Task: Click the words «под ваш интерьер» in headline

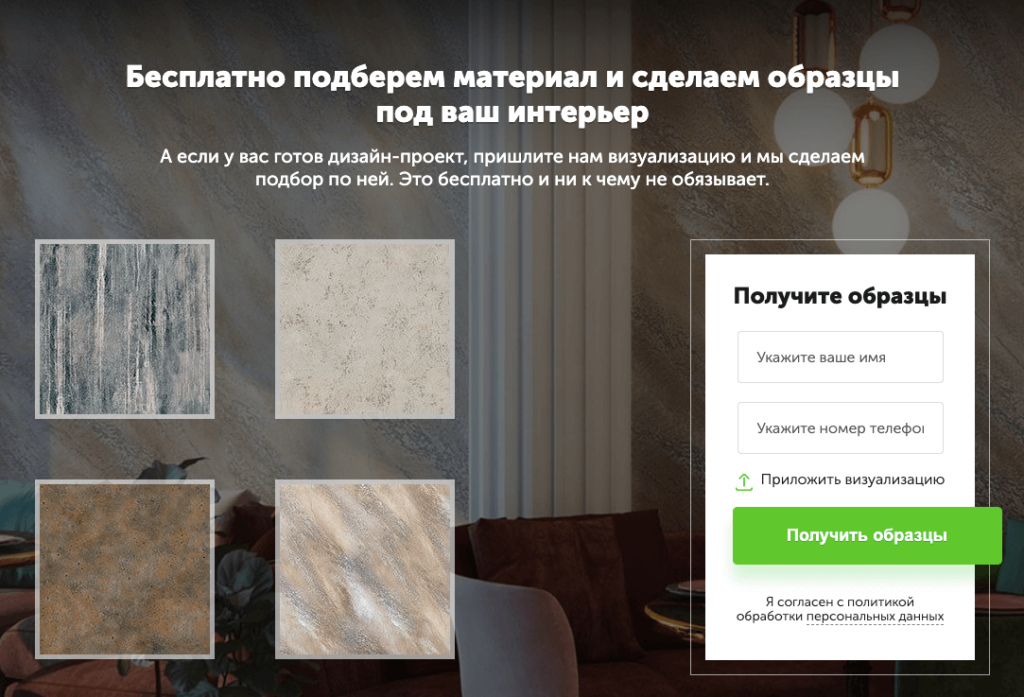Action: [512, 112]
